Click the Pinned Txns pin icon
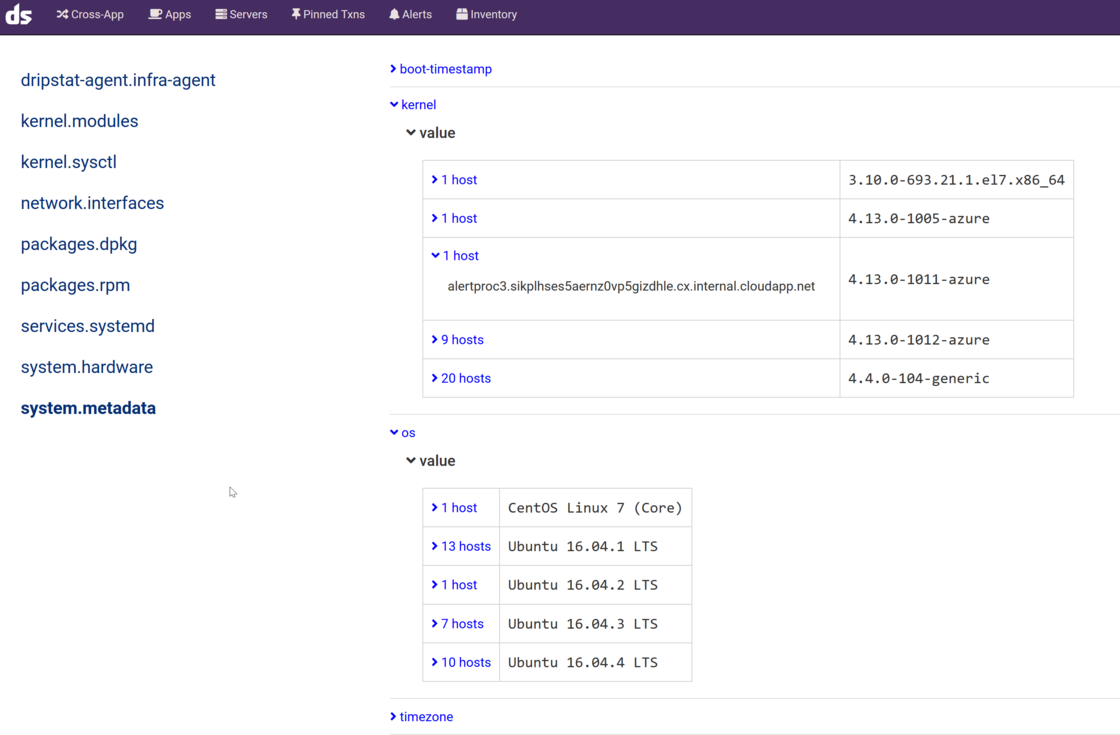Viewport: 1120px width, 735px height. click(x=296, y=14)
